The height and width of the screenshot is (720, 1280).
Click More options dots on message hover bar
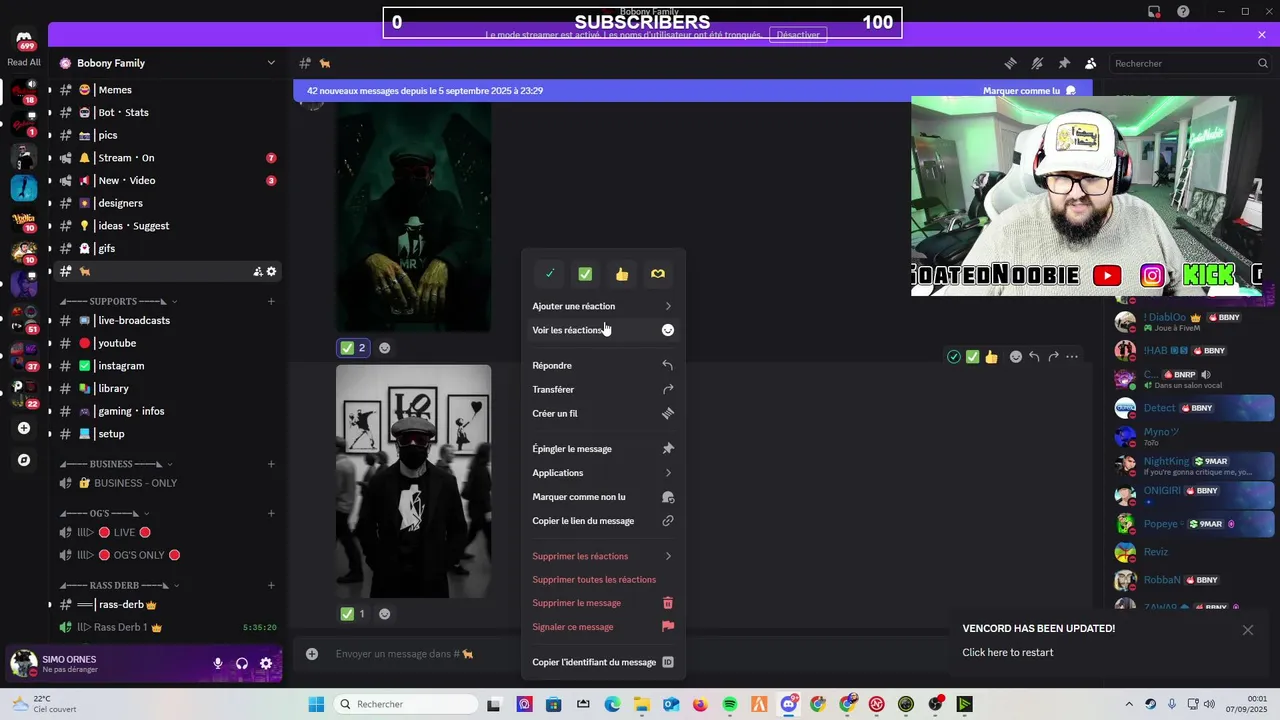coord(1072,357)
